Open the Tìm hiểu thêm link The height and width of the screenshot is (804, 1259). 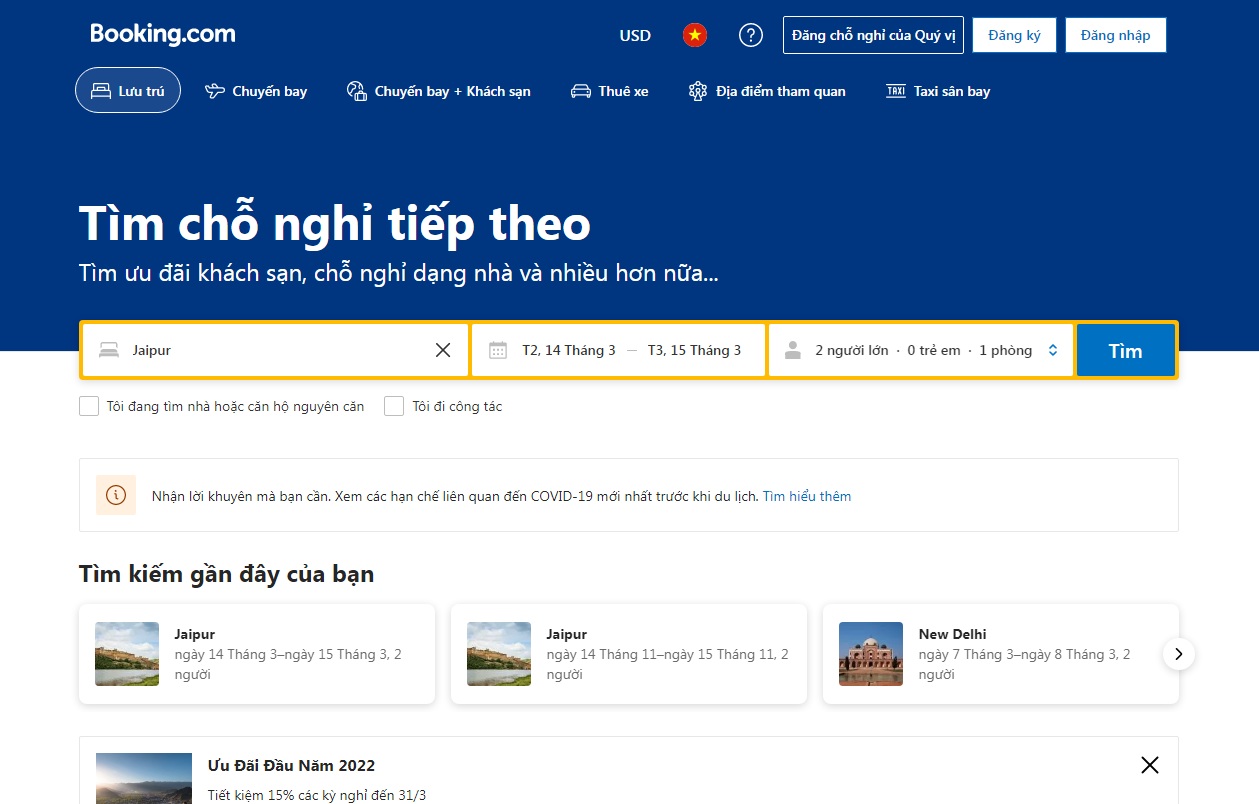coord(807,496)
